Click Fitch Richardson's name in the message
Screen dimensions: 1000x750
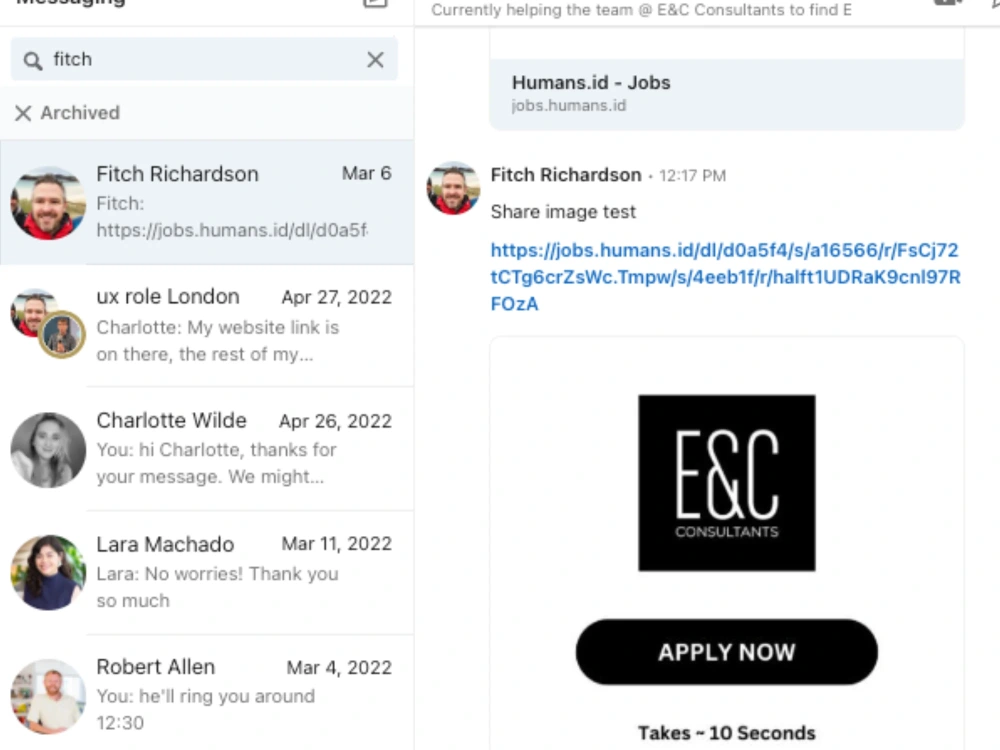(x=566, y=175)
